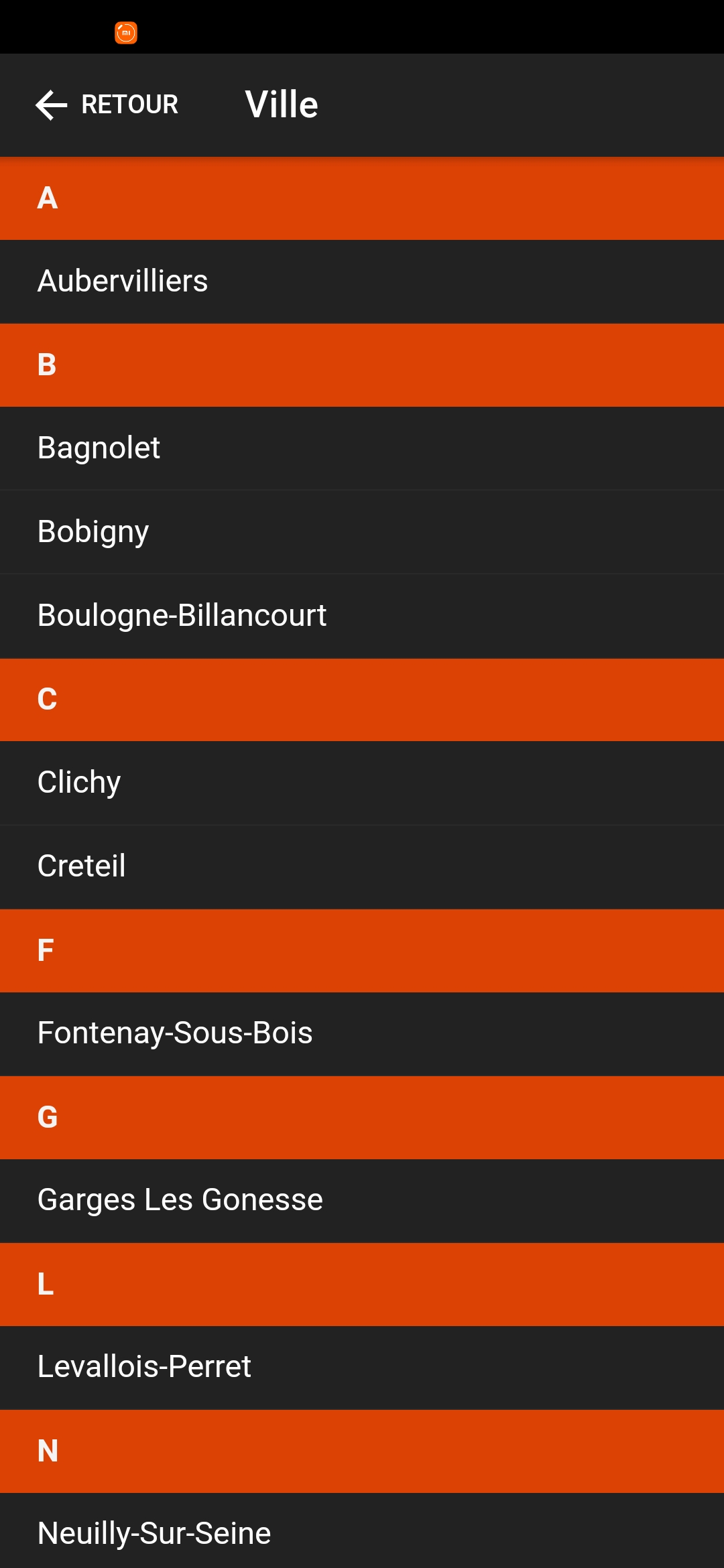Tap the section header N

[x=362, y=1451]
